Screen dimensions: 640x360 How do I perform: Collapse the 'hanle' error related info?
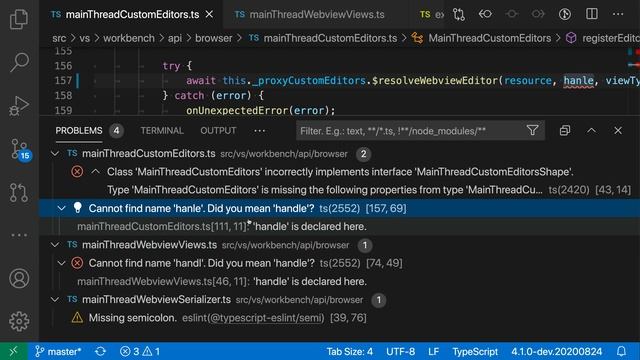pos(61,208)
